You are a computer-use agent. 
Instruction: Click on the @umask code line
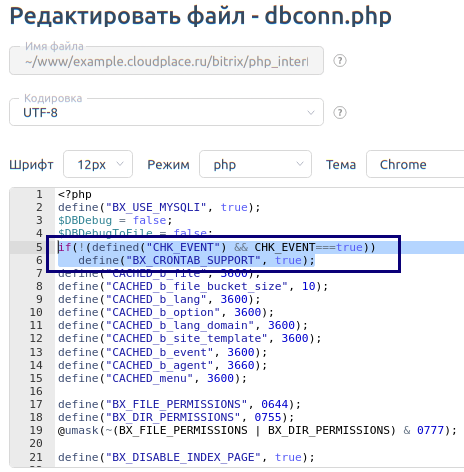tap(257, 430)
